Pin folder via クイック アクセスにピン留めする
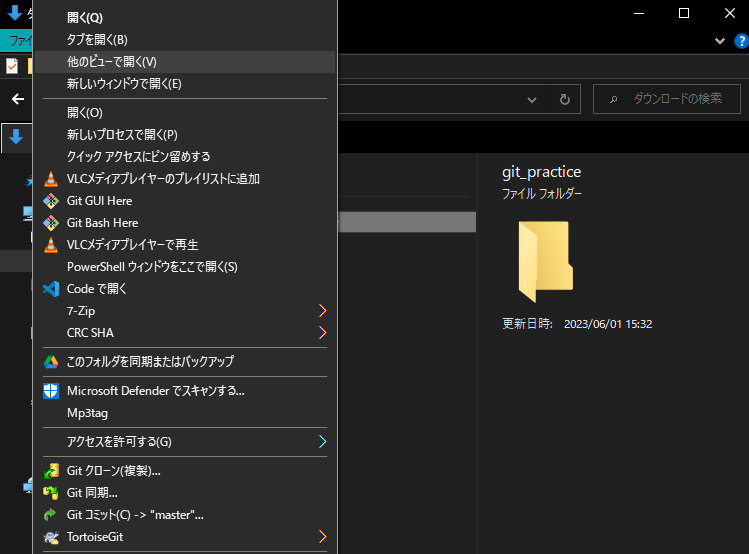749x554 pixels. [185, 157]
